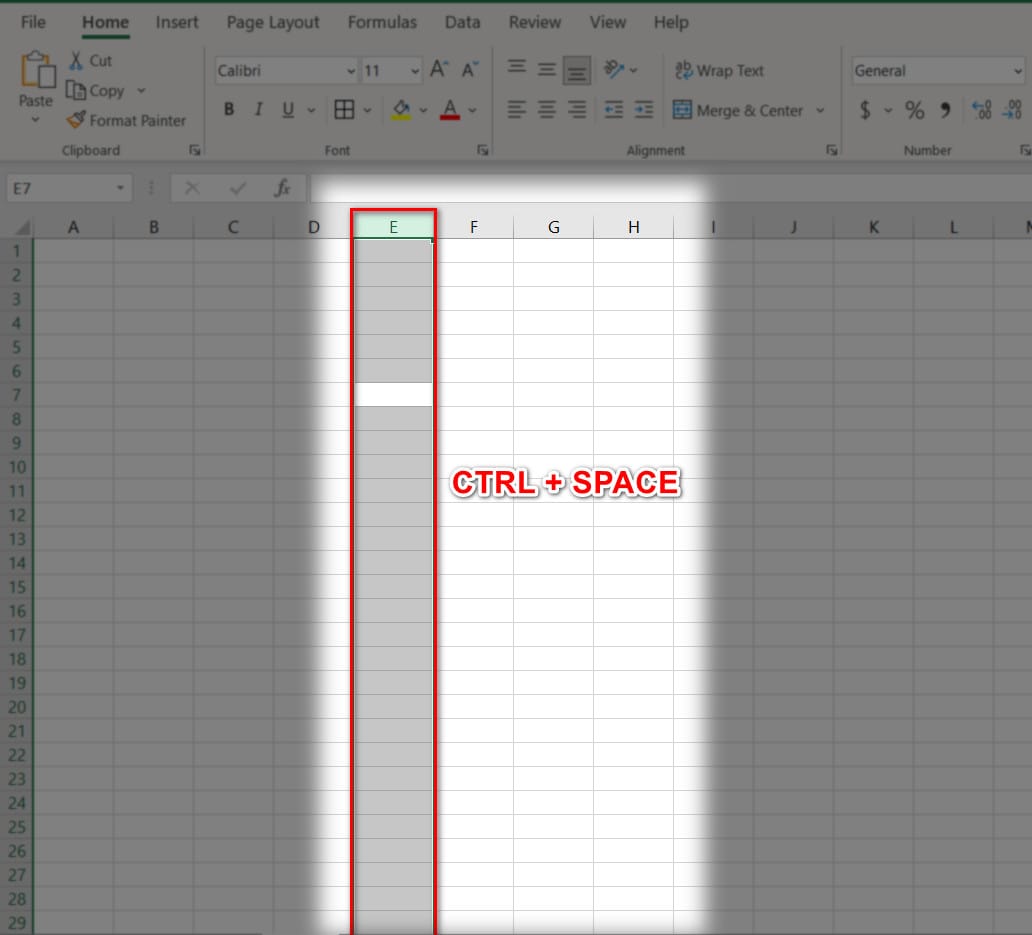Image resolution: width=1032 pixels, height=935 pixels.
Task: Decrease font size with the smaller A icon
Action: (470, 69)
